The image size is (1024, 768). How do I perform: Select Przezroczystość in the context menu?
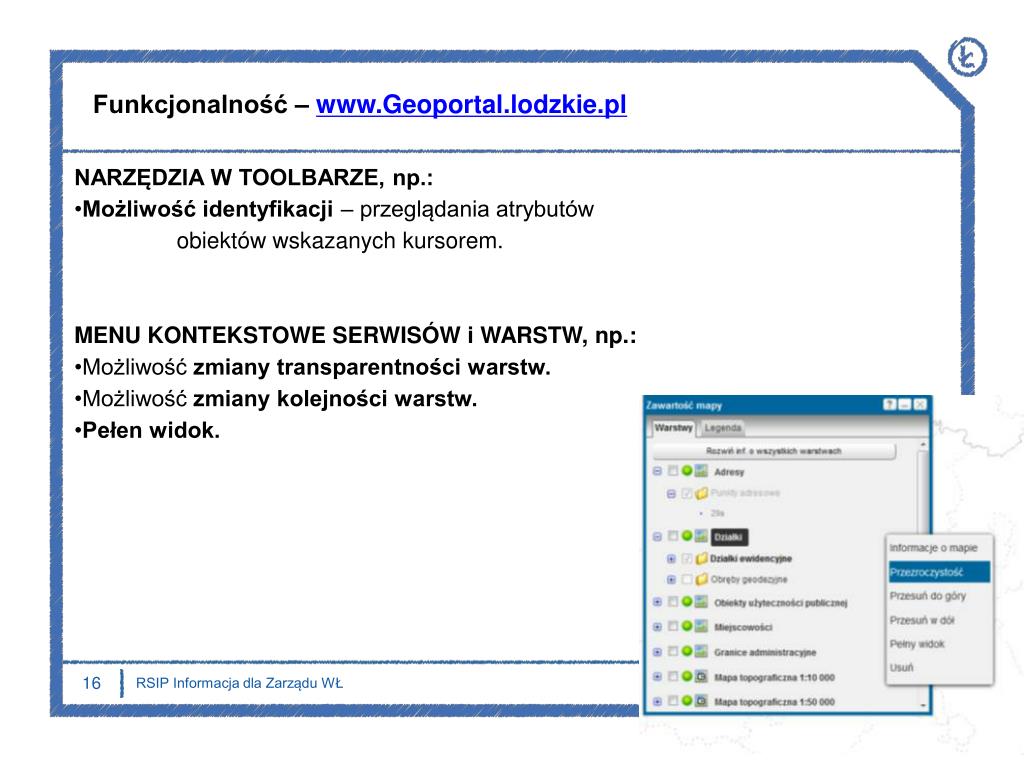point(939,572)
